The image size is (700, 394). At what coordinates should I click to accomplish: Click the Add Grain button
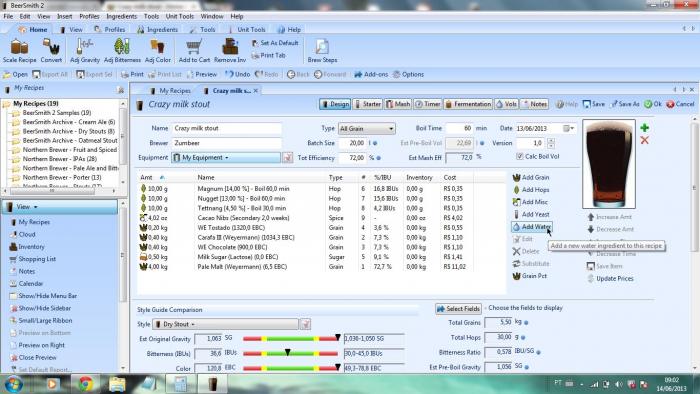(x=531, y=177)
